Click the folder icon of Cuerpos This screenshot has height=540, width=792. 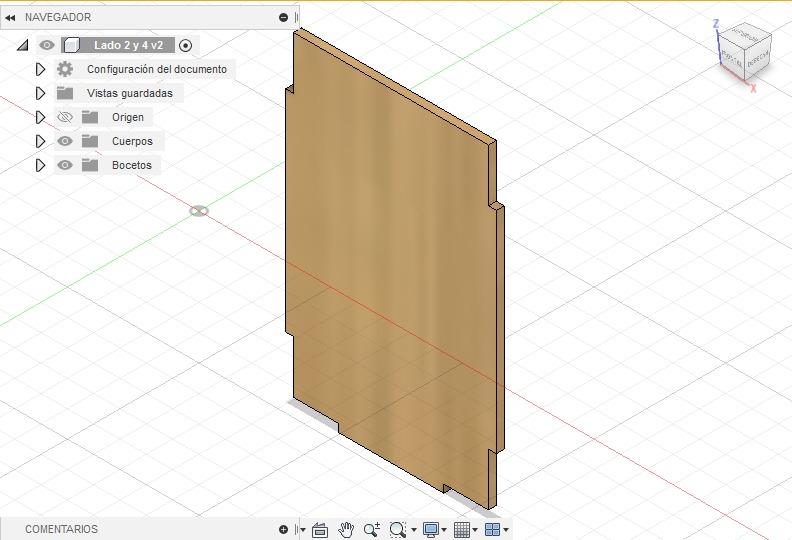(x=90, y=140)
